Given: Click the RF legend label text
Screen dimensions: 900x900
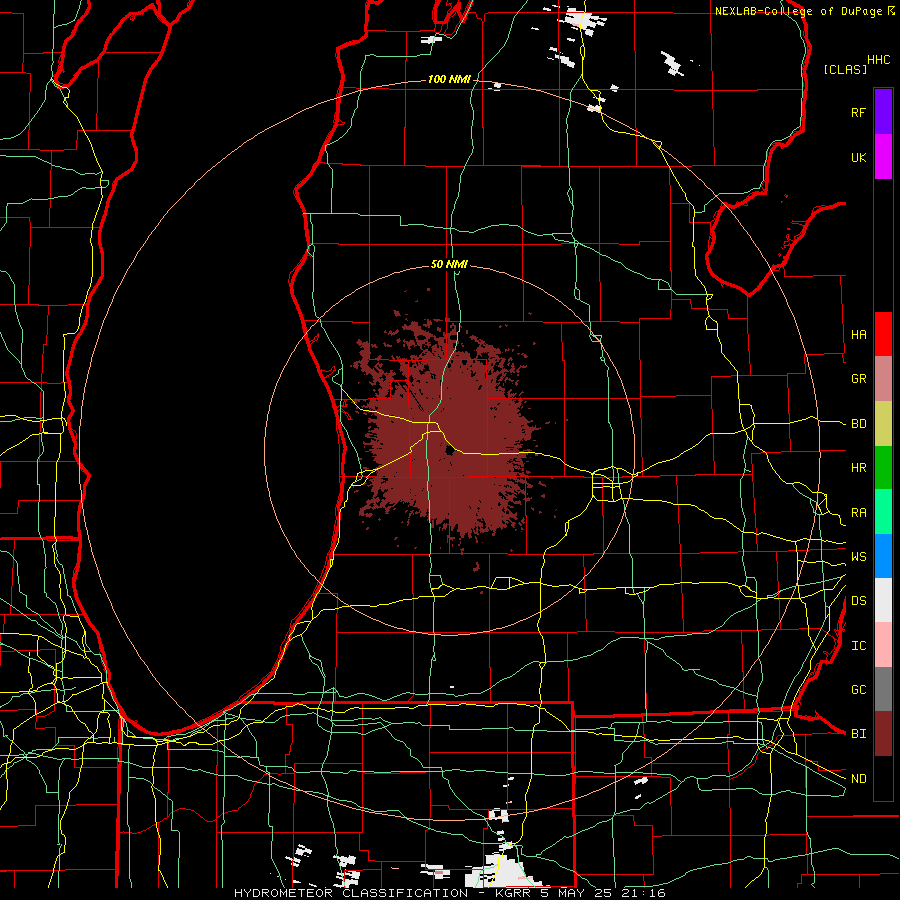Looking at the screenshot, I should point(858,112).
